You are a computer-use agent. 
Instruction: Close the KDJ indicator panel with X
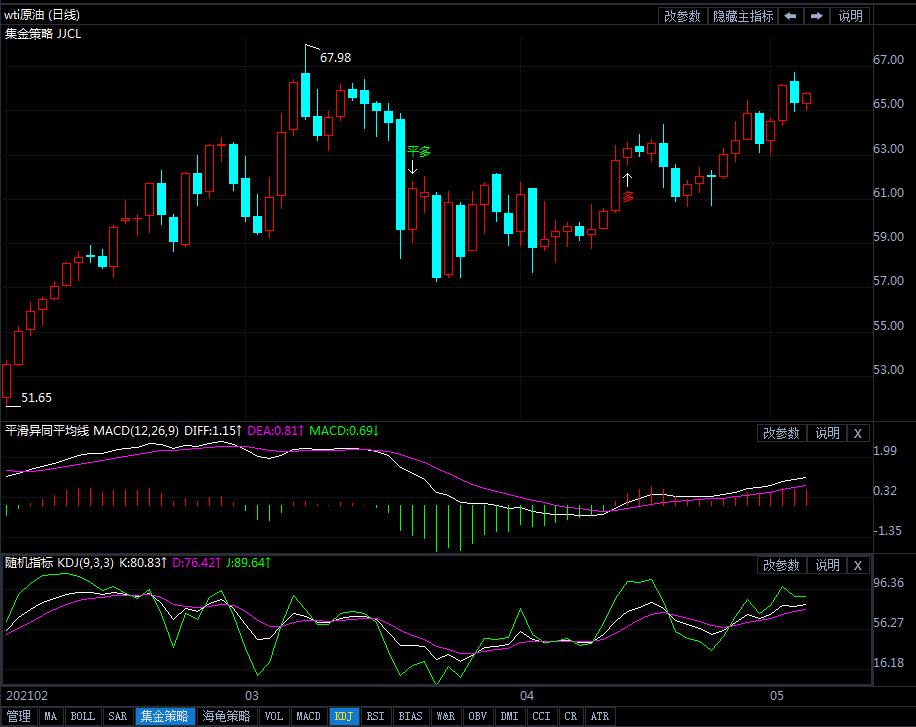click(x=857, y=565)
